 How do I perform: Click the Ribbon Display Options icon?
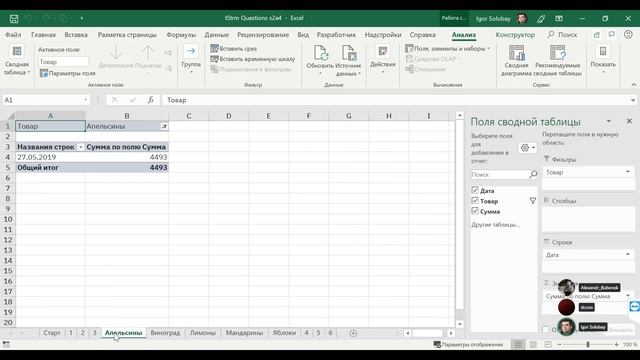559,18
